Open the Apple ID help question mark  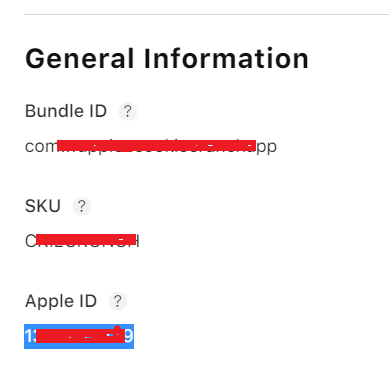pyautogui.click(x=118, y=301)
